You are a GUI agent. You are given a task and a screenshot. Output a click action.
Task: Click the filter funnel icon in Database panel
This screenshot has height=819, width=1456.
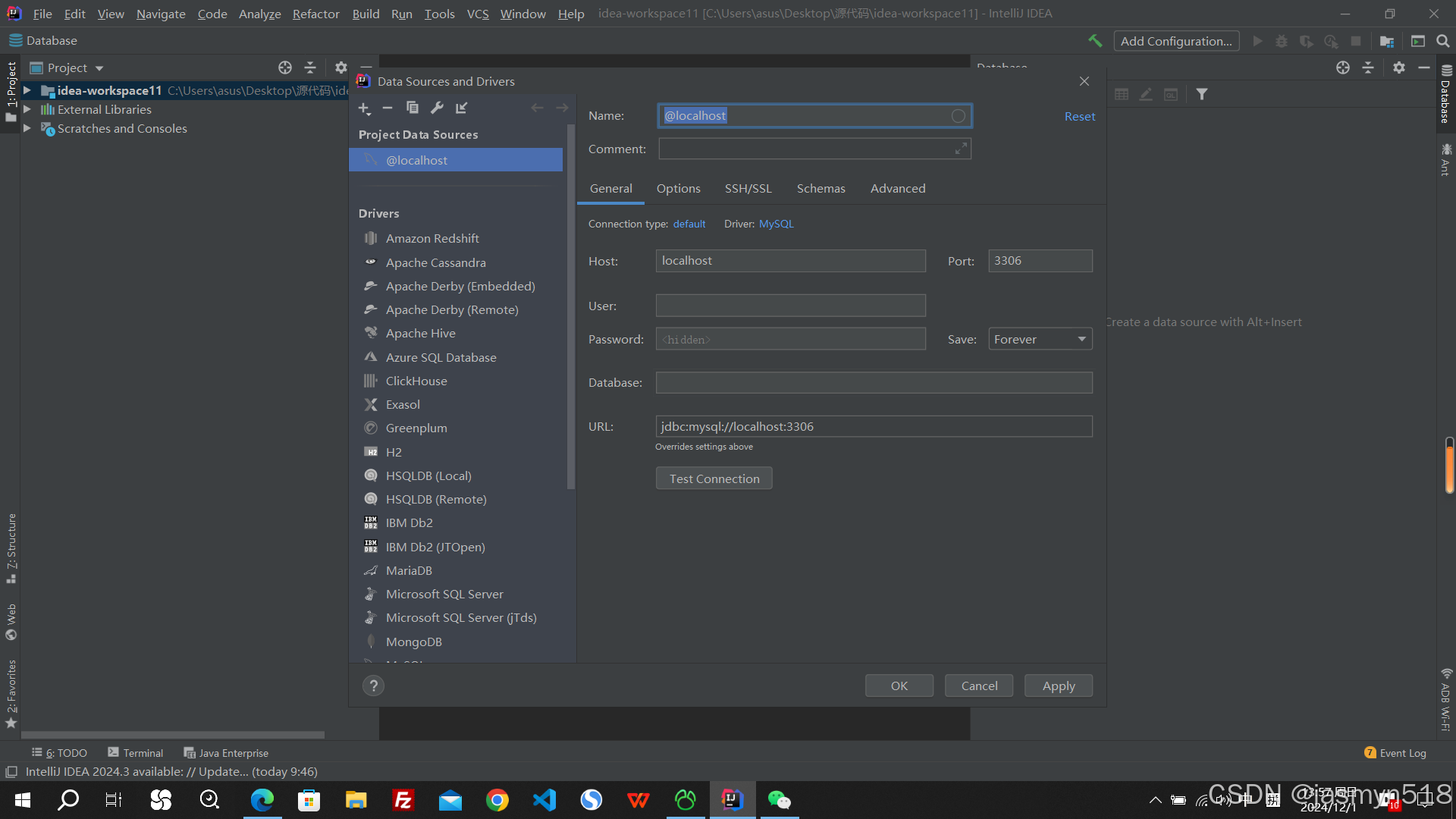1202,94
